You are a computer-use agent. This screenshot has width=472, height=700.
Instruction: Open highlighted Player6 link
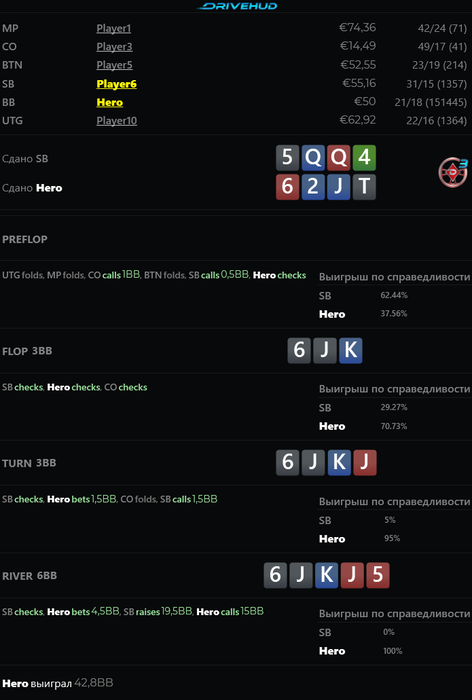[x=117, y=84]
